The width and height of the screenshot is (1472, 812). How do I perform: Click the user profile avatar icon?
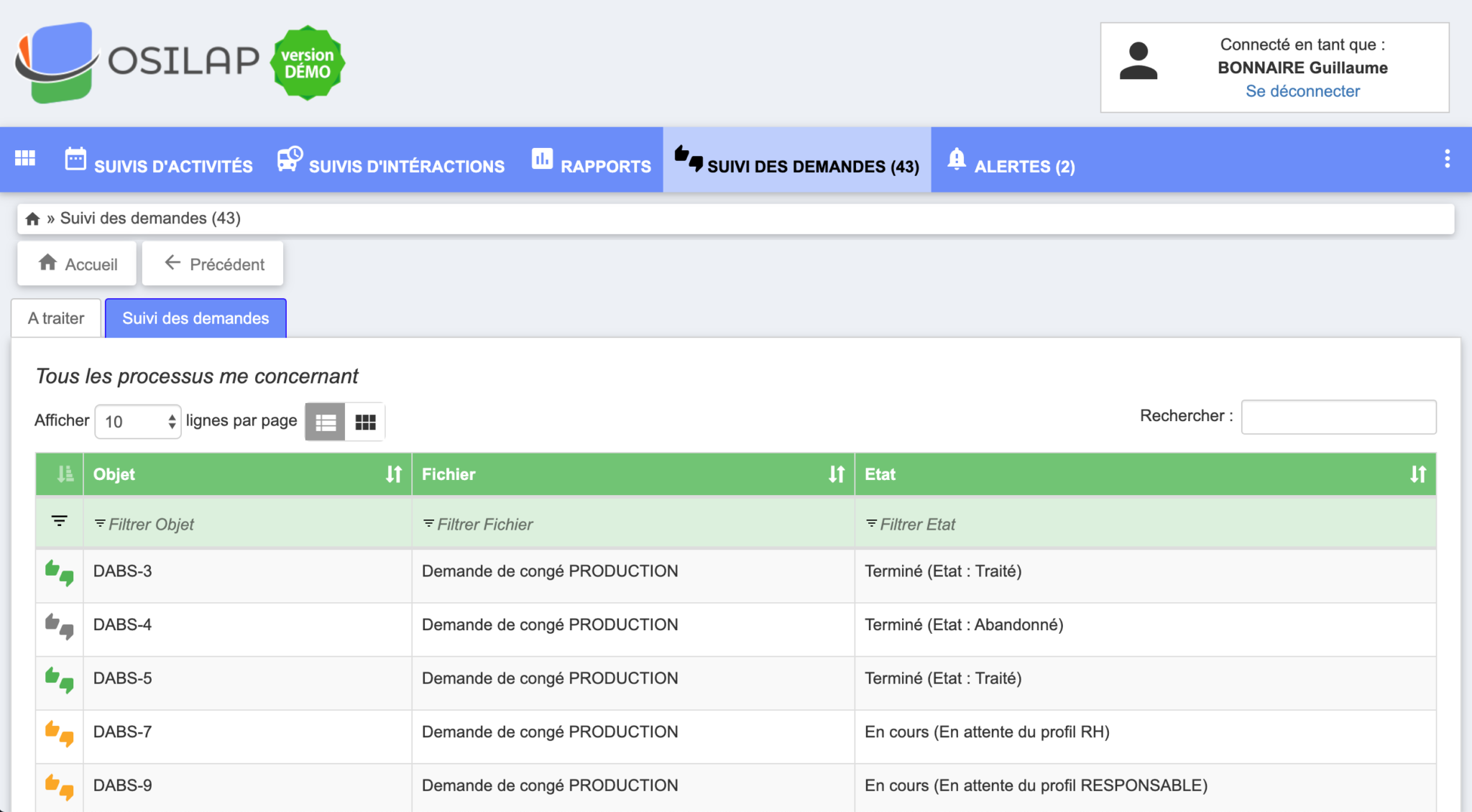(x=1138, y=61)
